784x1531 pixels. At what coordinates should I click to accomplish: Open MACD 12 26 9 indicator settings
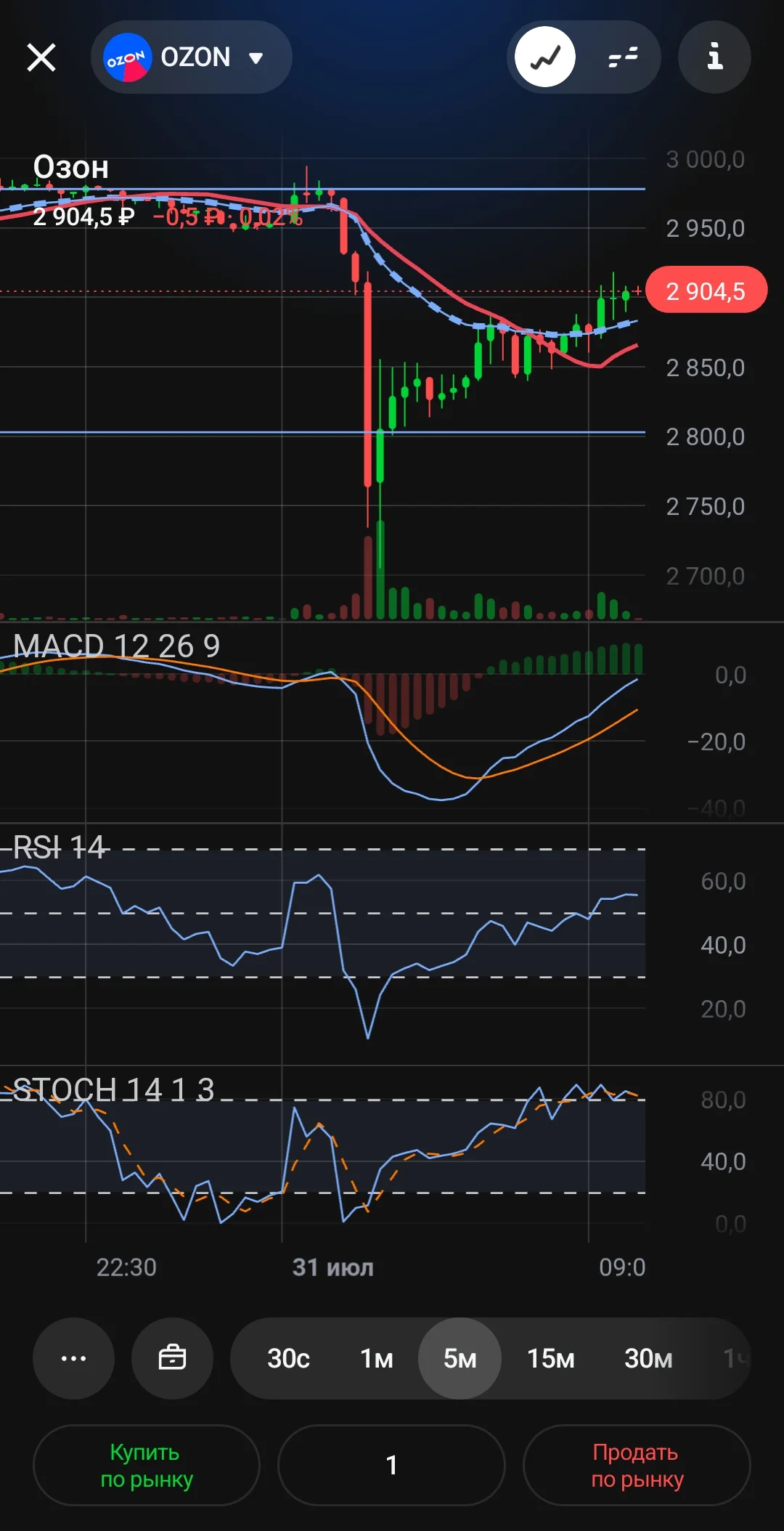point(116,646)
